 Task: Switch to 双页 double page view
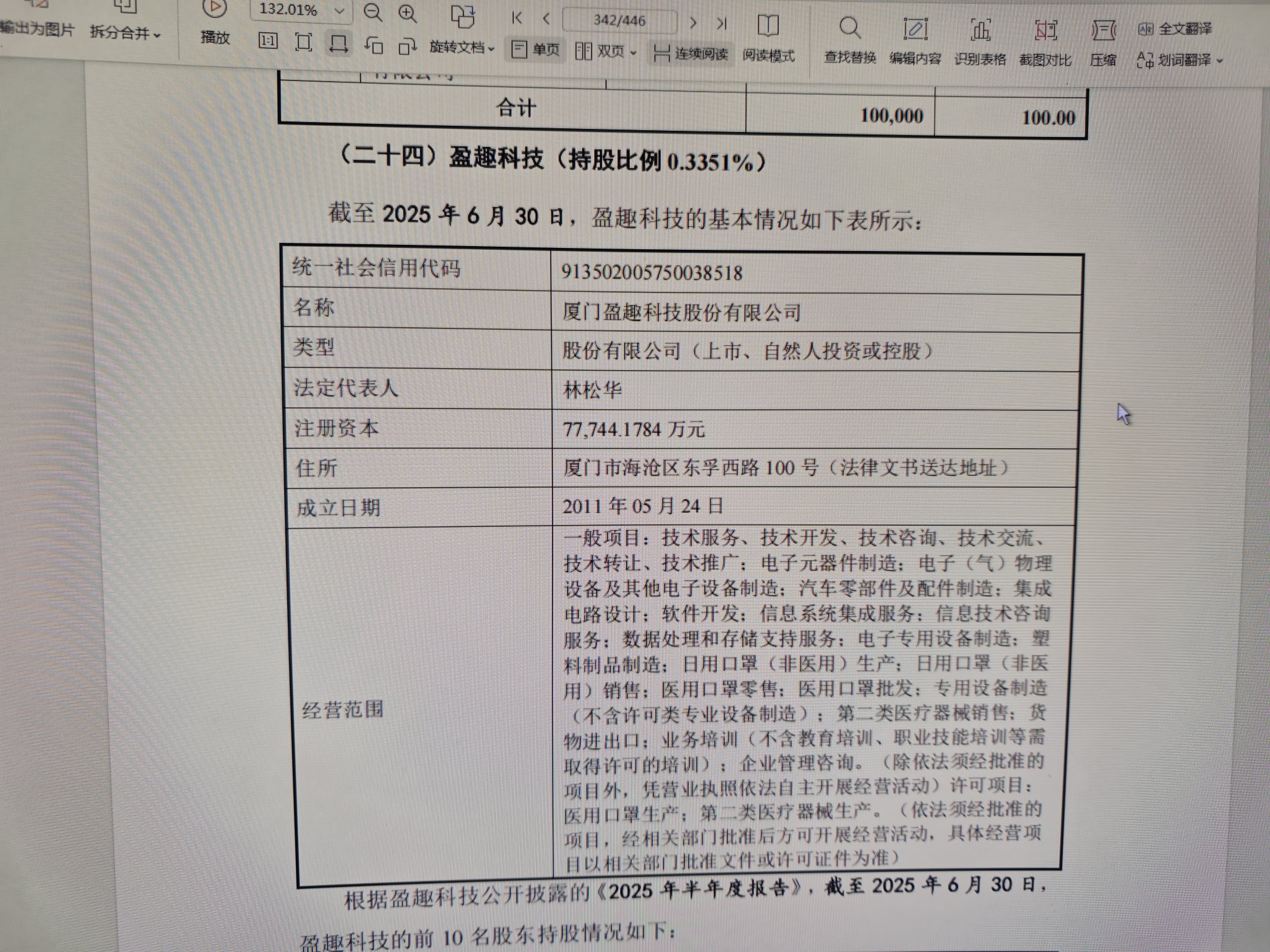[x=600, y=51]
